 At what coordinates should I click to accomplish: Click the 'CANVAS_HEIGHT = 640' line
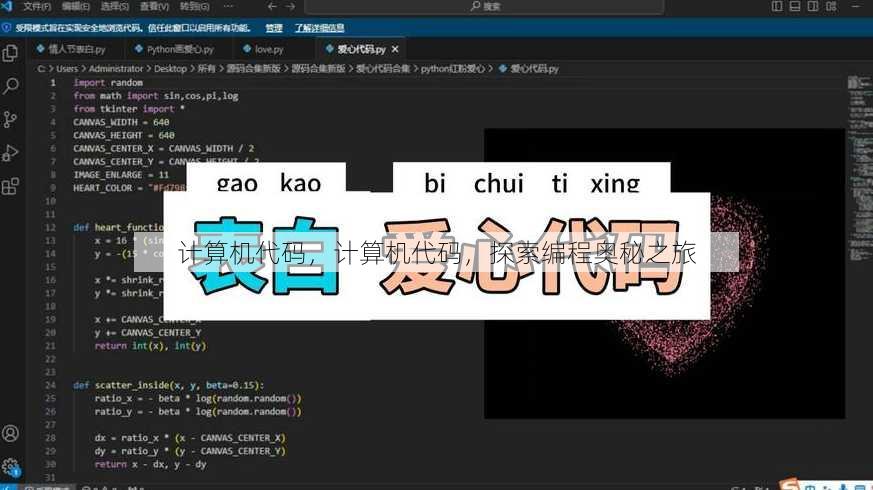coord(124,135)
